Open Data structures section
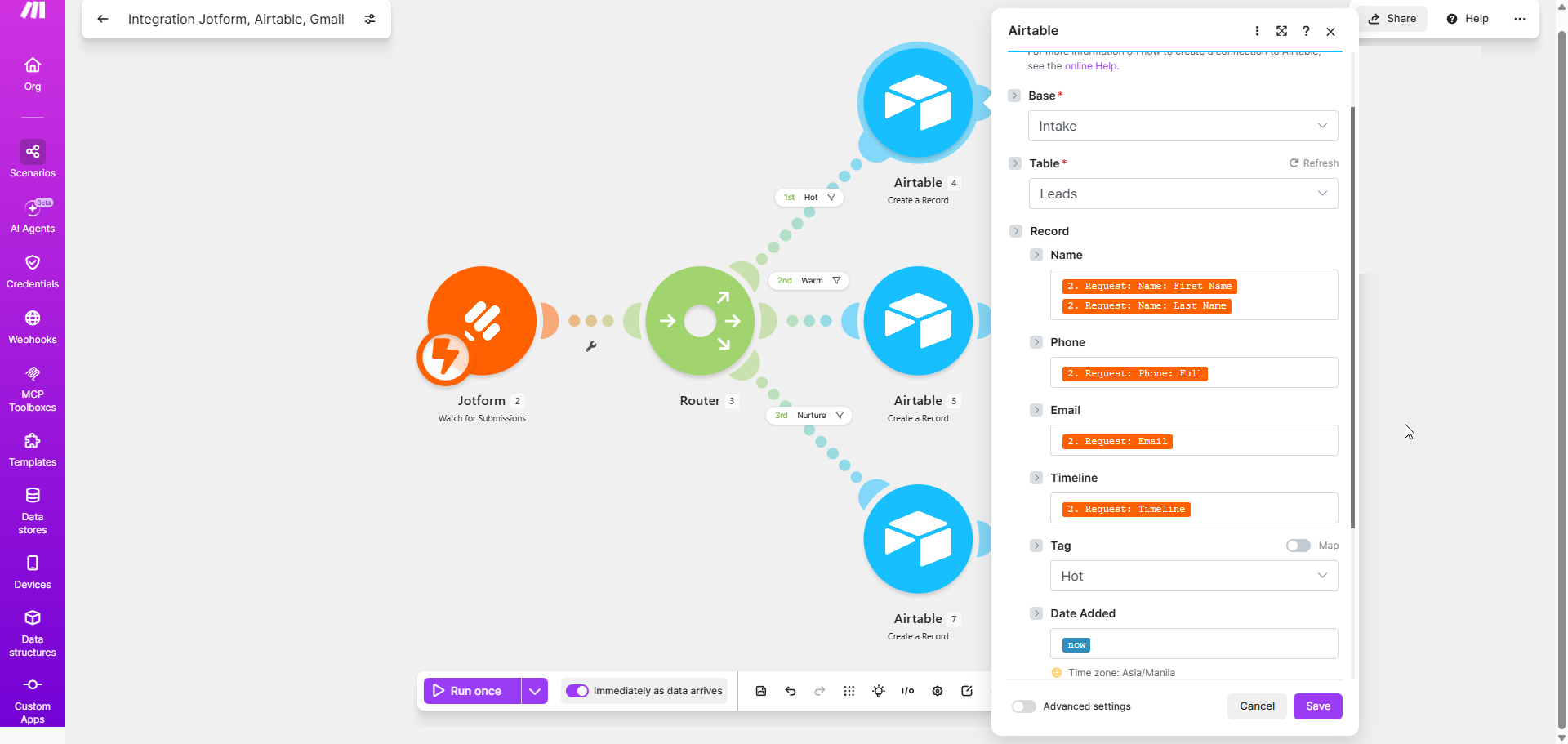 tap(33, 633)
